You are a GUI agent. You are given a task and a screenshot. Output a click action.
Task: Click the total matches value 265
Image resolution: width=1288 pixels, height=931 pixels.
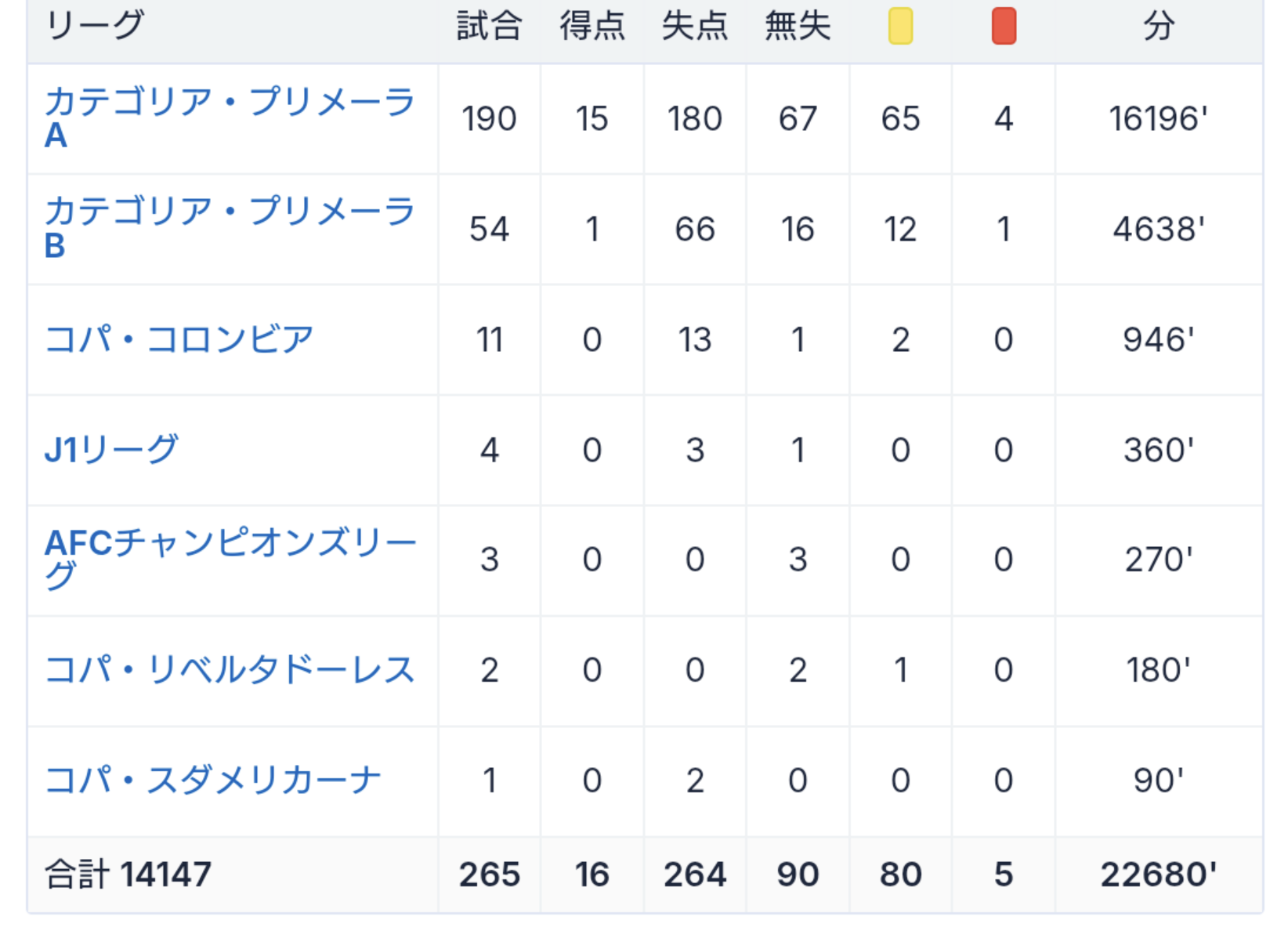[x=489, y=875]
